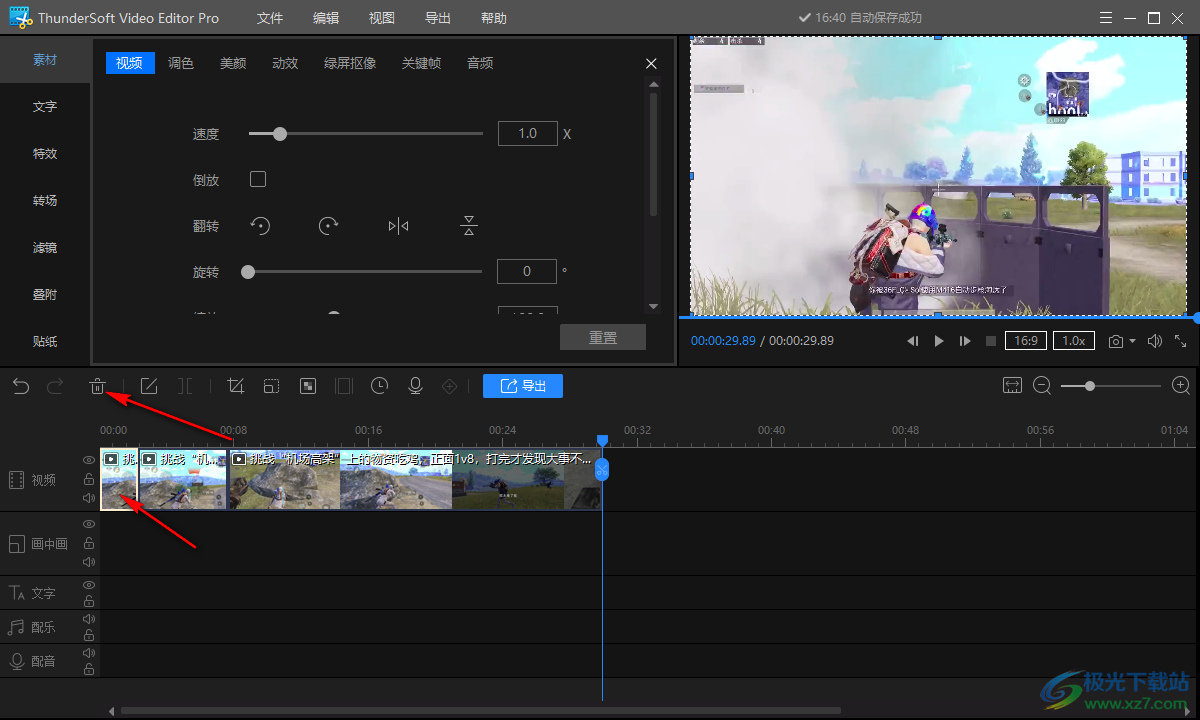Switch to the 美颜 tab
The height and width of the screenshot is (720, 1200).
pos(233,63)
